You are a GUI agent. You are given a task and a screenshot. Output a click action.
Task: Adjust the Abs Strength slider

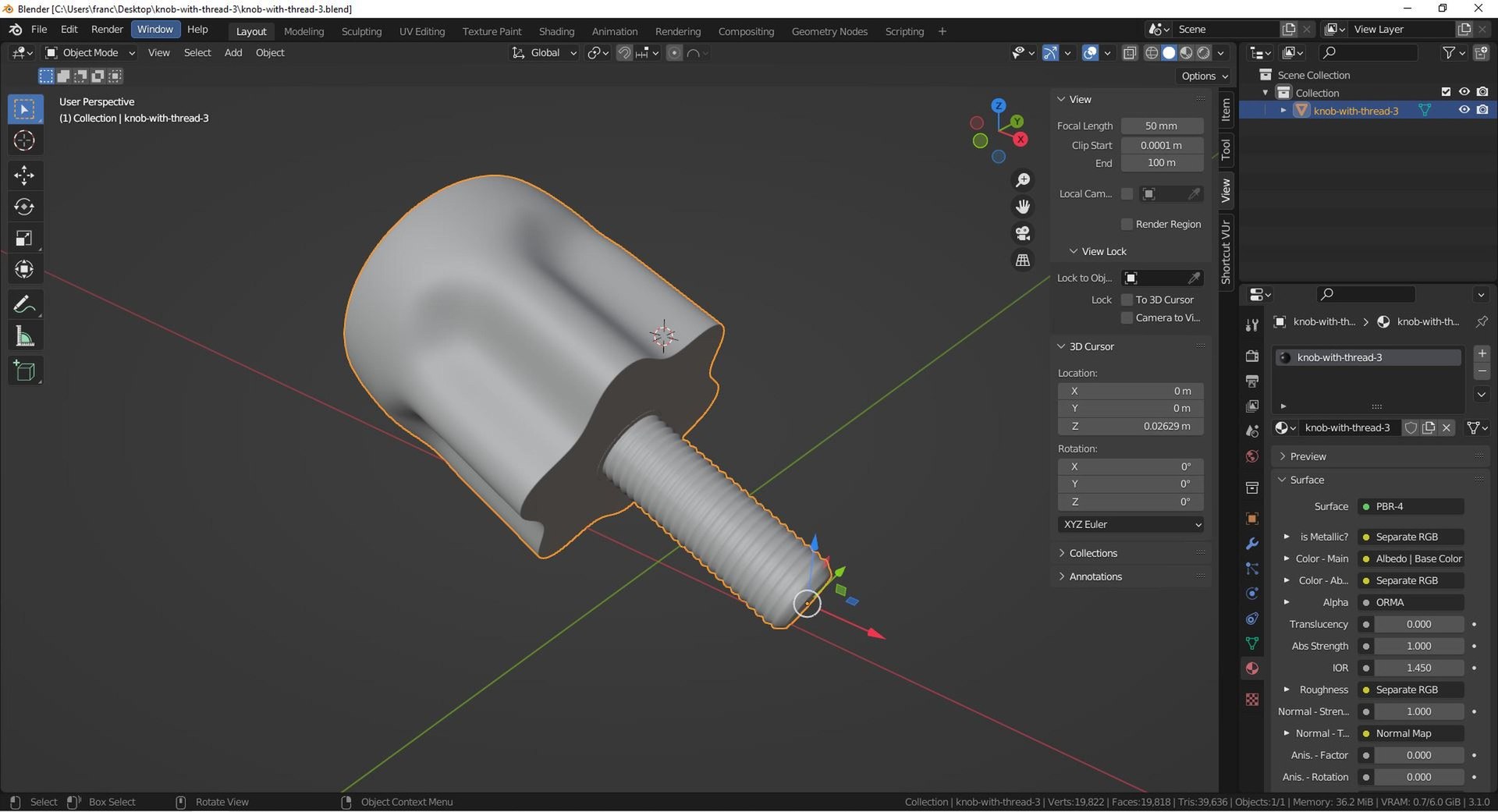[x=1418, y=647]
